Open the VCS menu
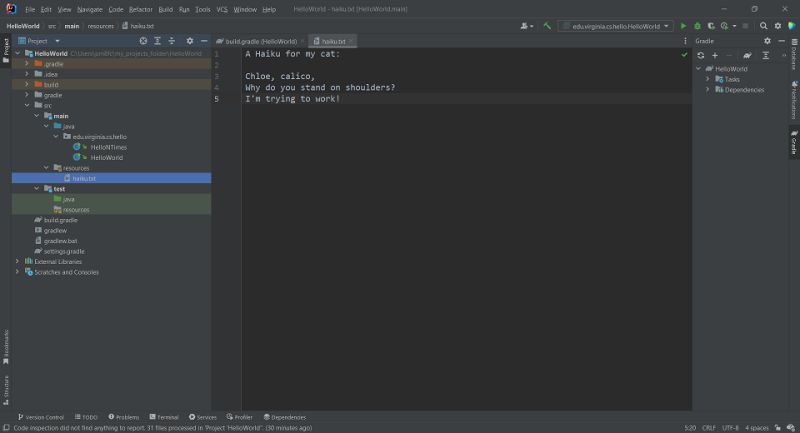 (222, 9)
